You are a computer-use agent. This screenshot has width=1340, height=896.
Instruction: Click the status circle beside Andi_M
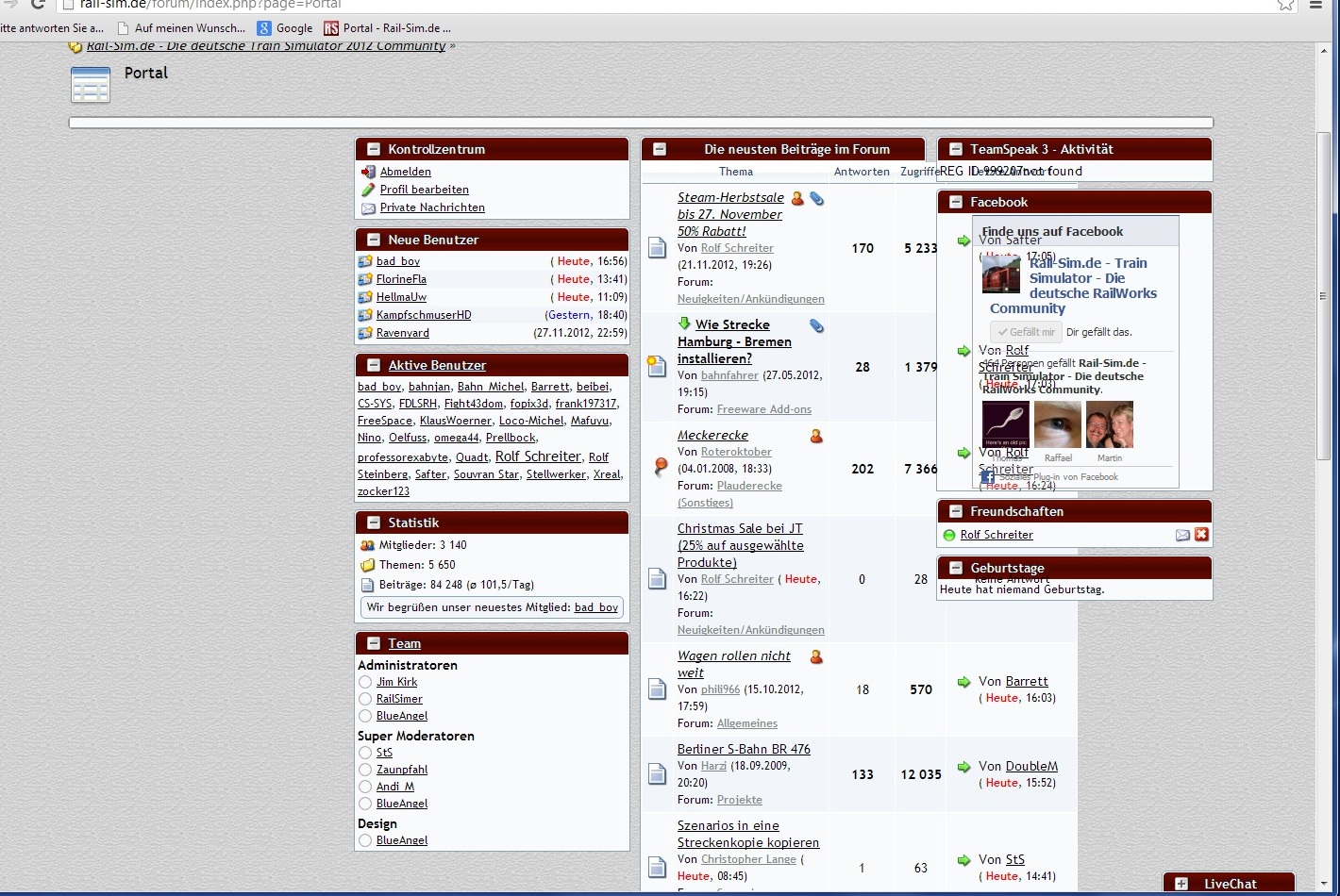click(x=365, y=787)
